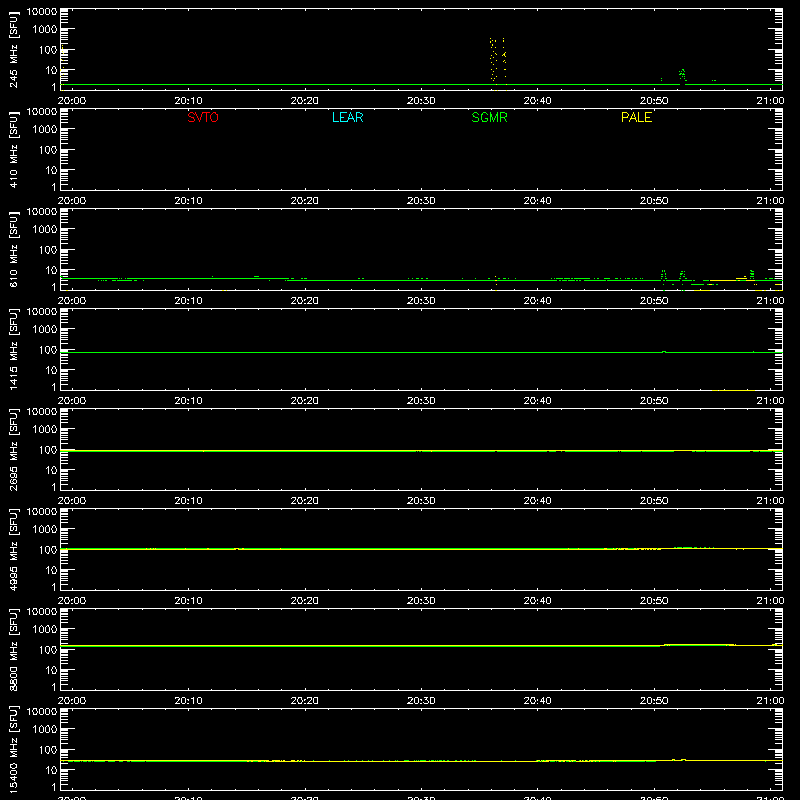This screenshot has width=800, height=800.
Task: Select the 4995 MHz [SFU] axis title
Action: point(13,549)
